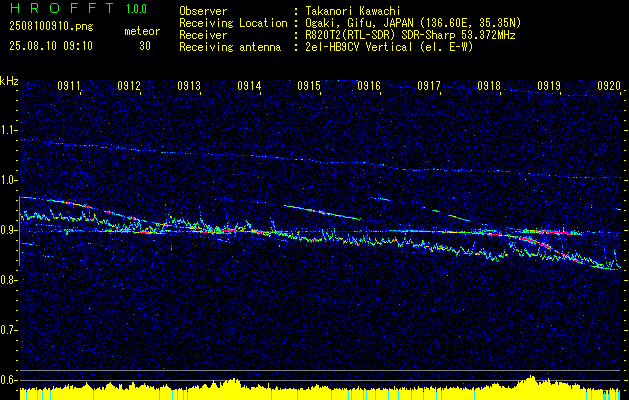
Task: Click time marker 0911
Action: (x=69, y=85)
